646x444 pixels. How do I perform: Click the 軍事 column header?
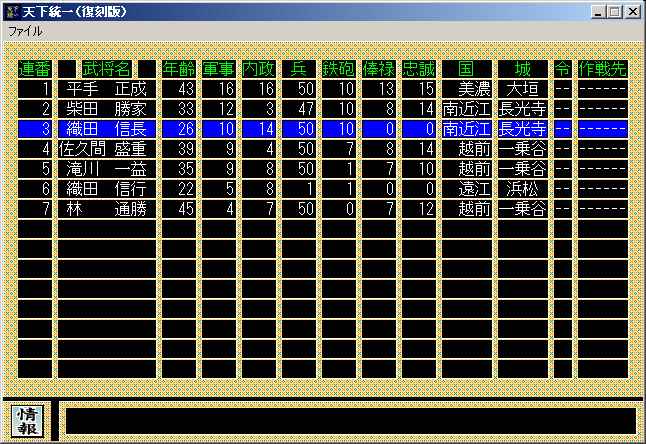(x=219, y=69)
